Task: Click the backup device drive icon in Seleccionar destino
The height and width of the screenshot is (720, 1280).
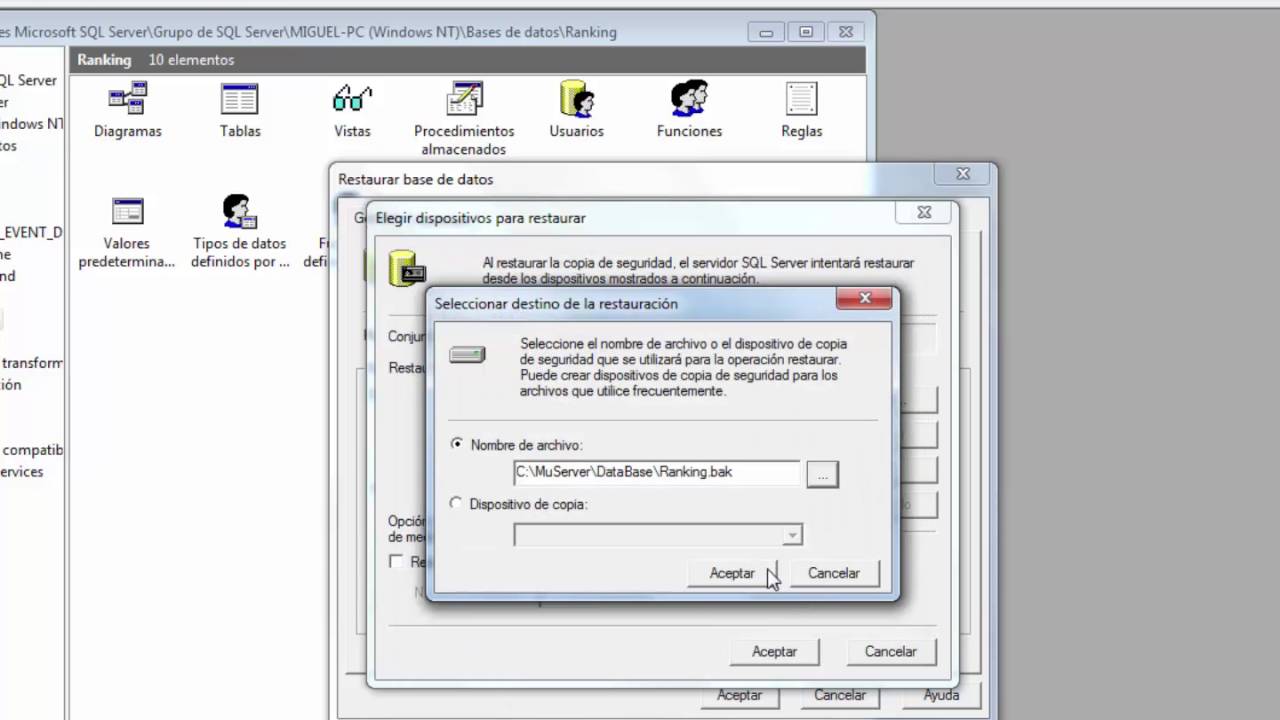Action: 467,354
